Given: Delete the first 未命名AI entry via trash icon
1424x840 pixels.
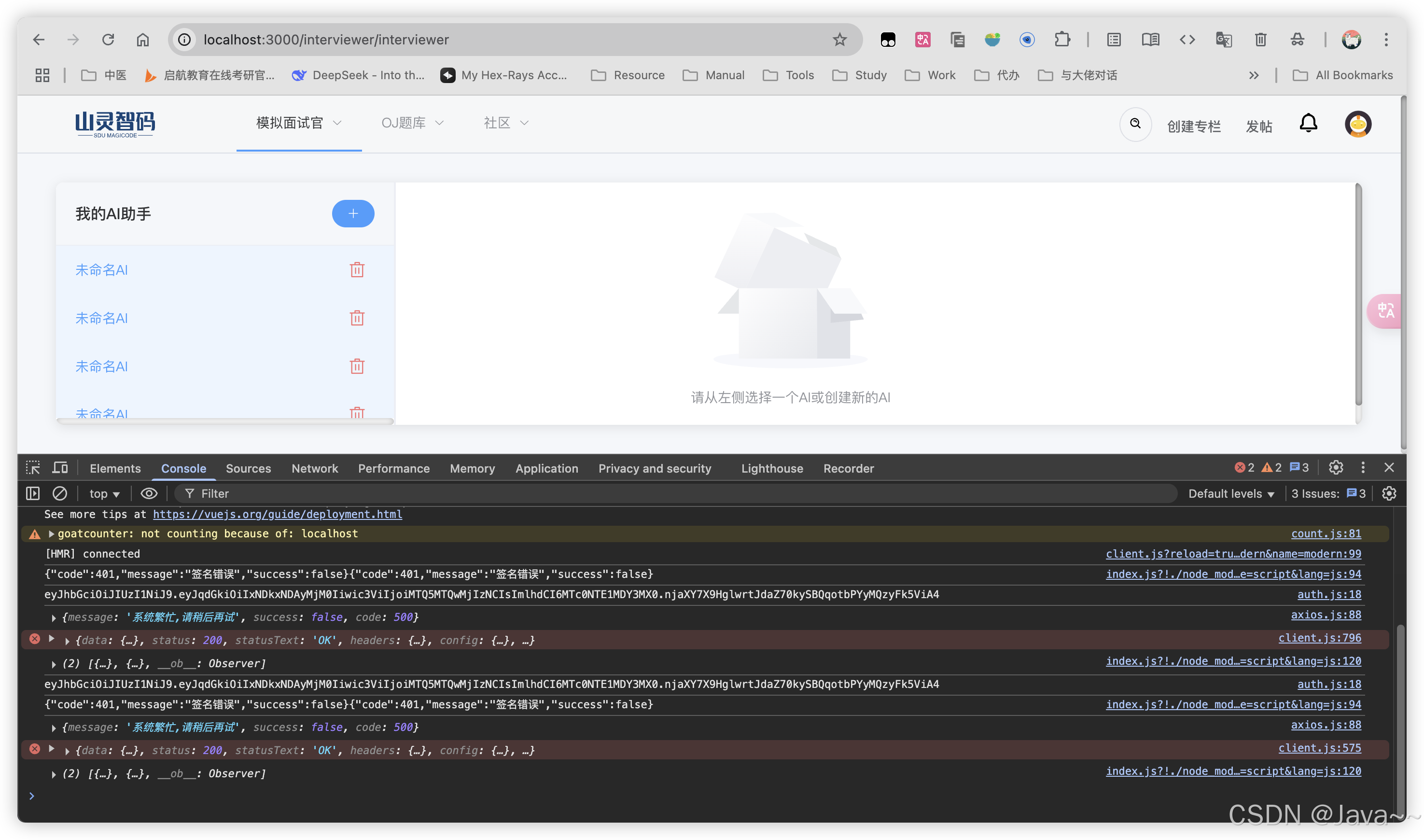Looking at the screenshot, I should point(357,270).
